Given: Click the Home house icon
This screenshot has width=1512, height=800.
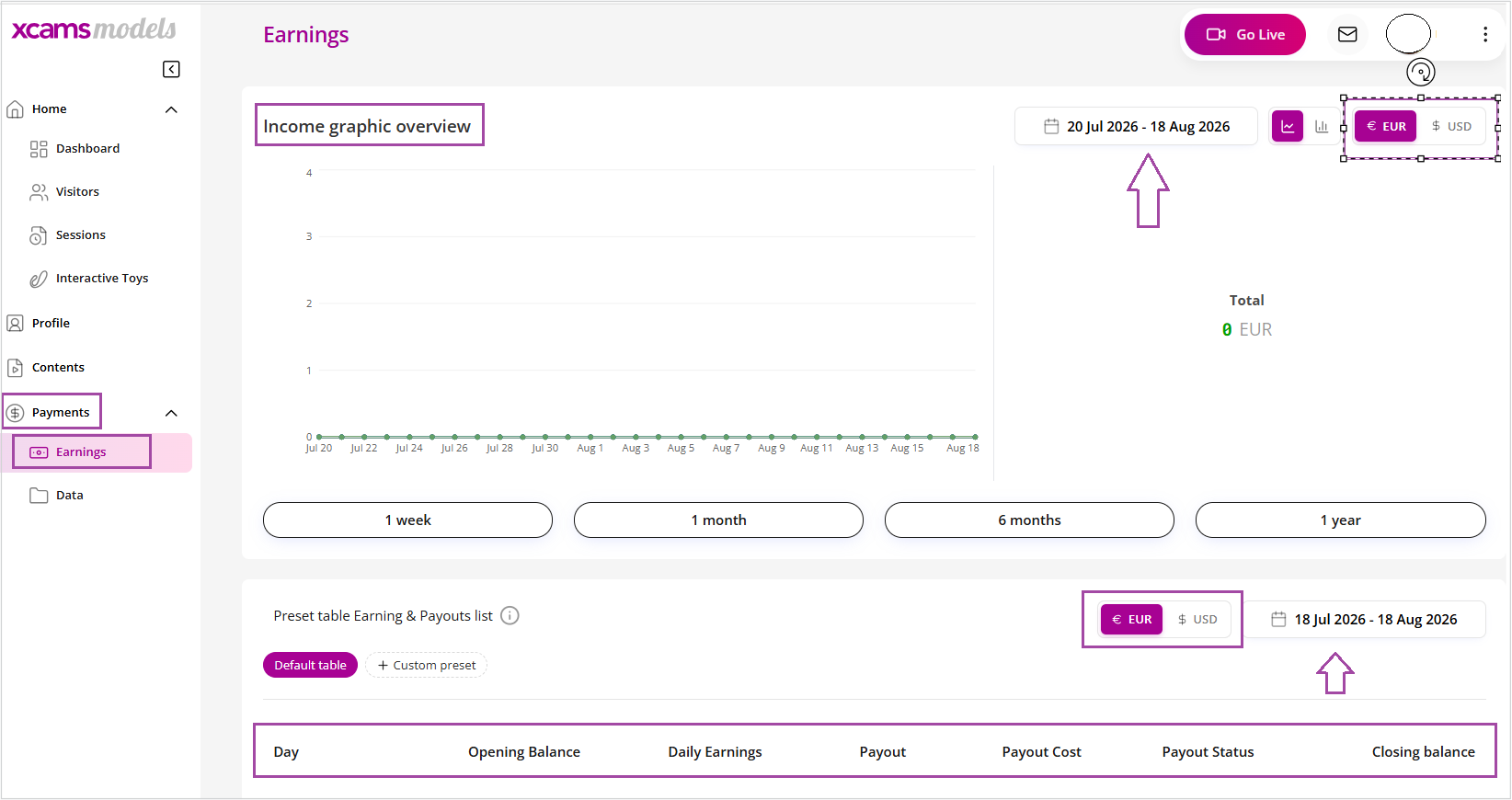Looking at the screenshot, I should (x=15, y=109).
